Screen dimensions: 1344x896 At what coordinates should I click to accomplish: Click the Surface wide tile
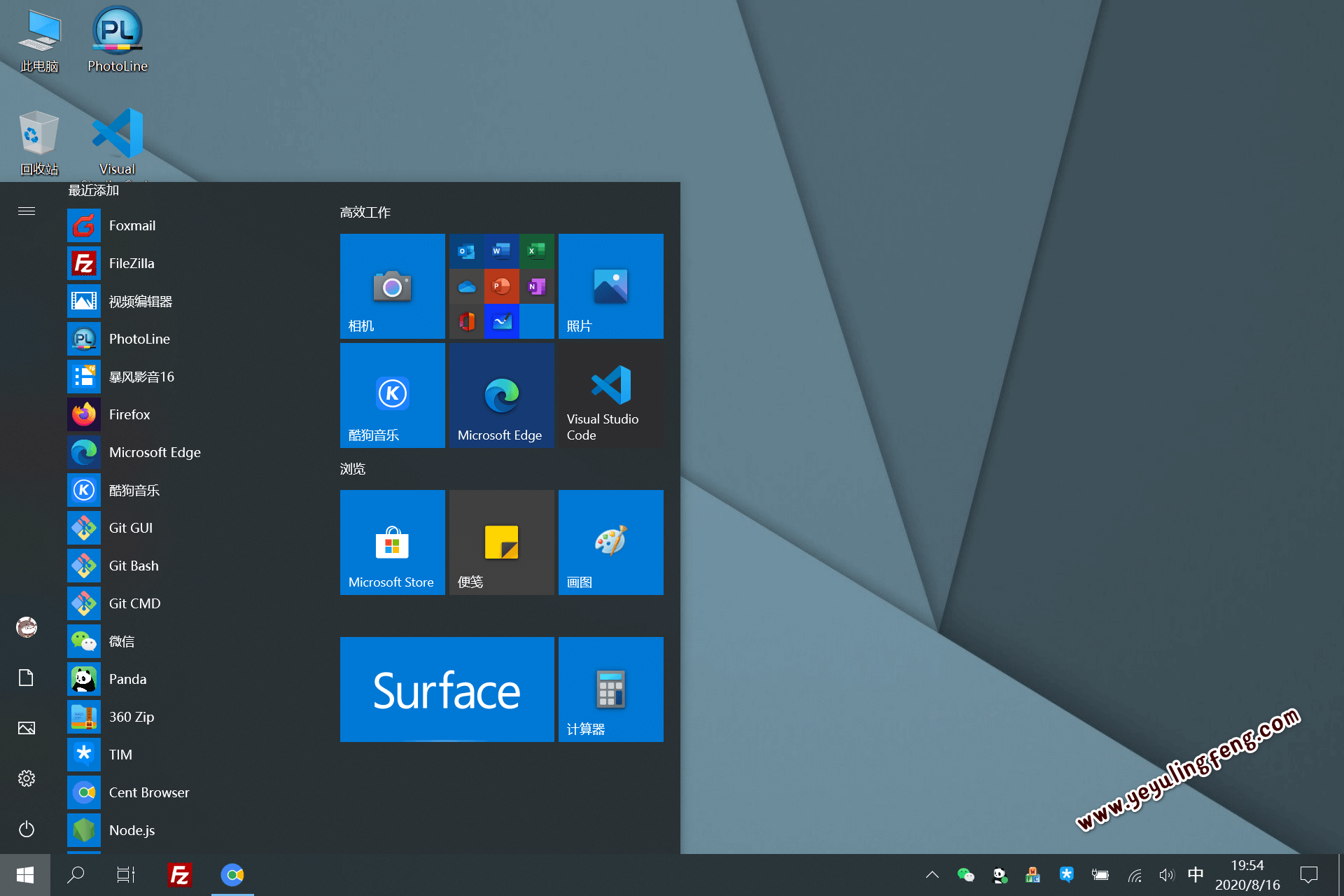tap(447, 689)
